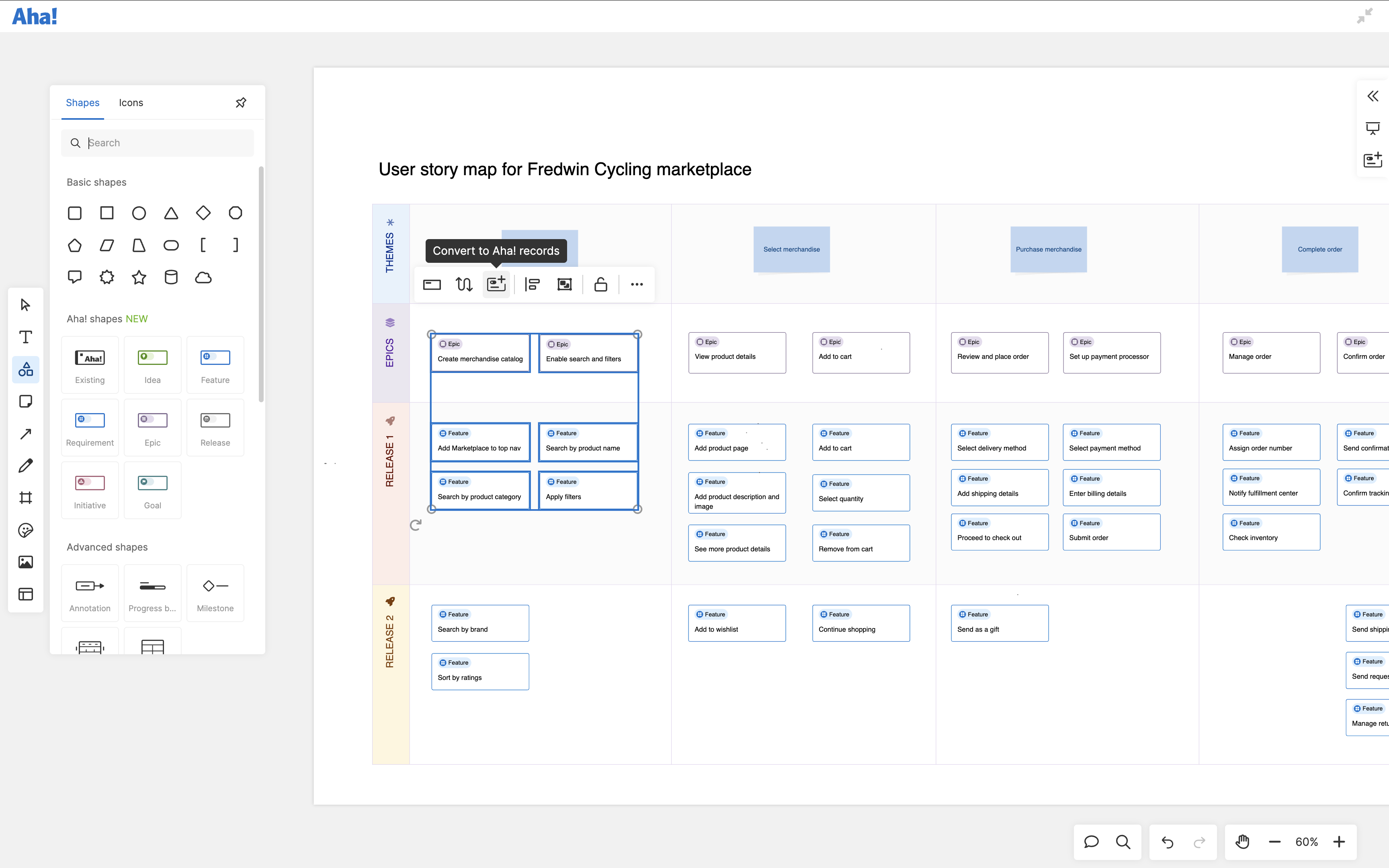Collapse the right side panel chevrons
Screen dimensions: 1389x868
[1373, 96]
